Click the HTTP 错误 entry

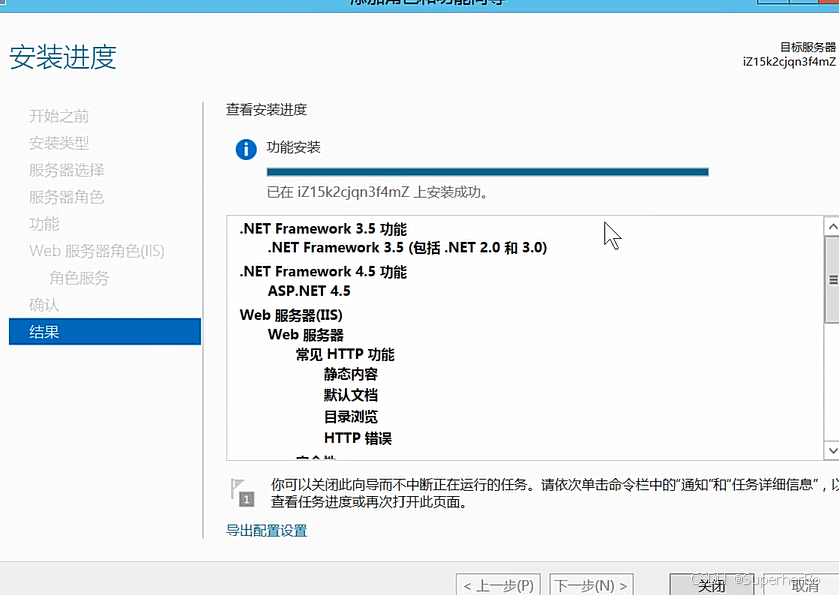tap(358, 438)
